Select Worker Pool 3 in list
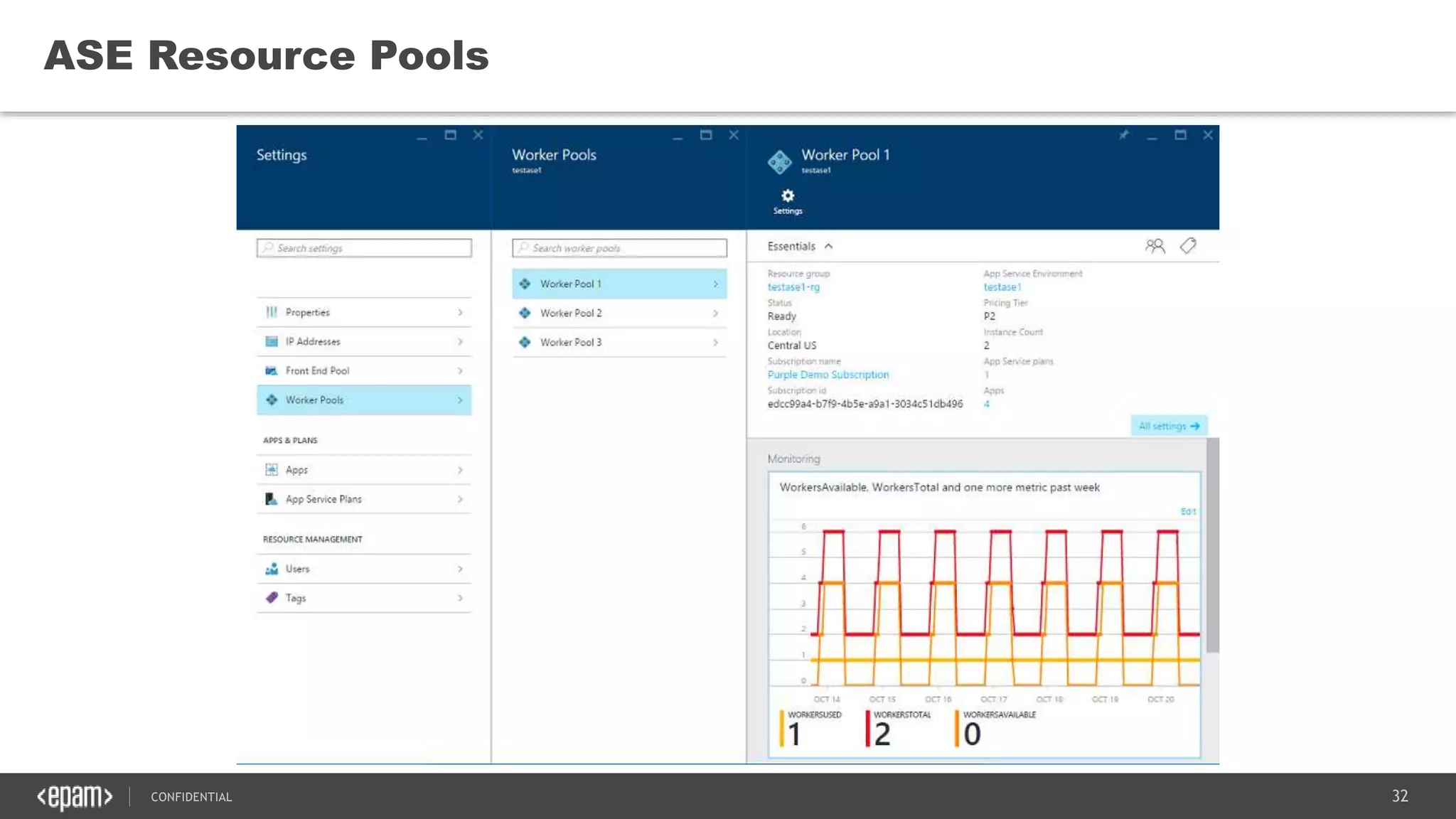1456x819 pixels. click(x=619, y=342)
